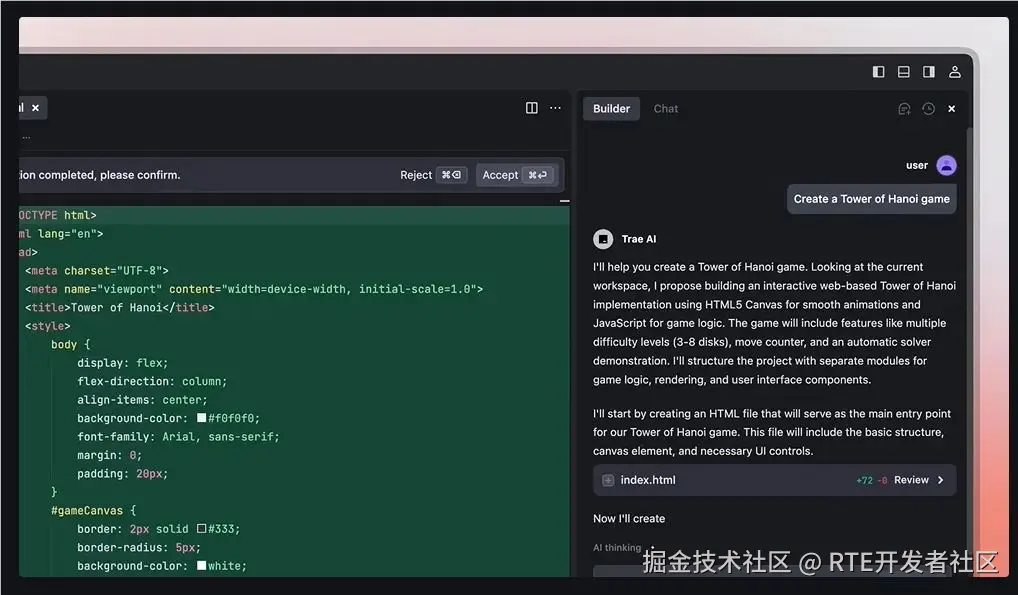The width and height of the screenshot is (1018, 595).
Task: Open editor more actions ellipsis
Action: point(555,108)
